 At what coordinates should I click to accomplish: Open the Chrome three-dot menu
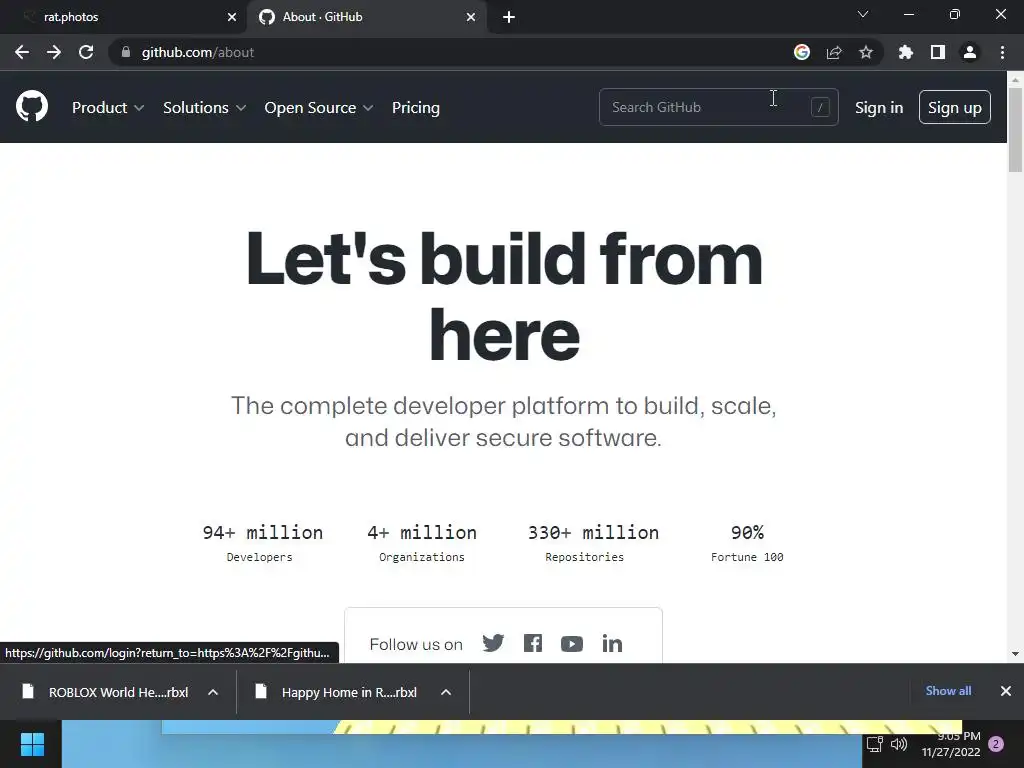click(1002, 52)
